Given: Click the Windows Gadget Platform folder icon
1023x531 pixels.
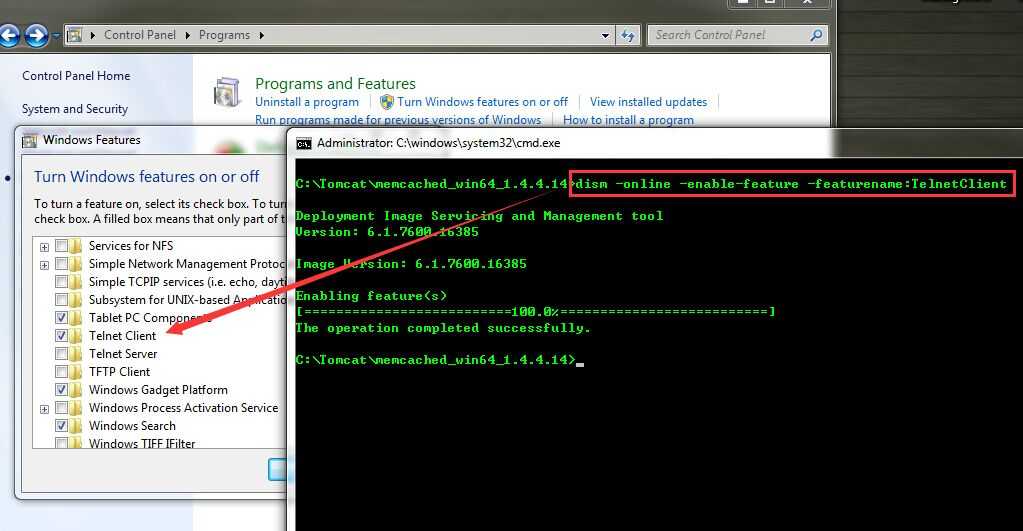Looking at the screenshot, I should point(76,390).
